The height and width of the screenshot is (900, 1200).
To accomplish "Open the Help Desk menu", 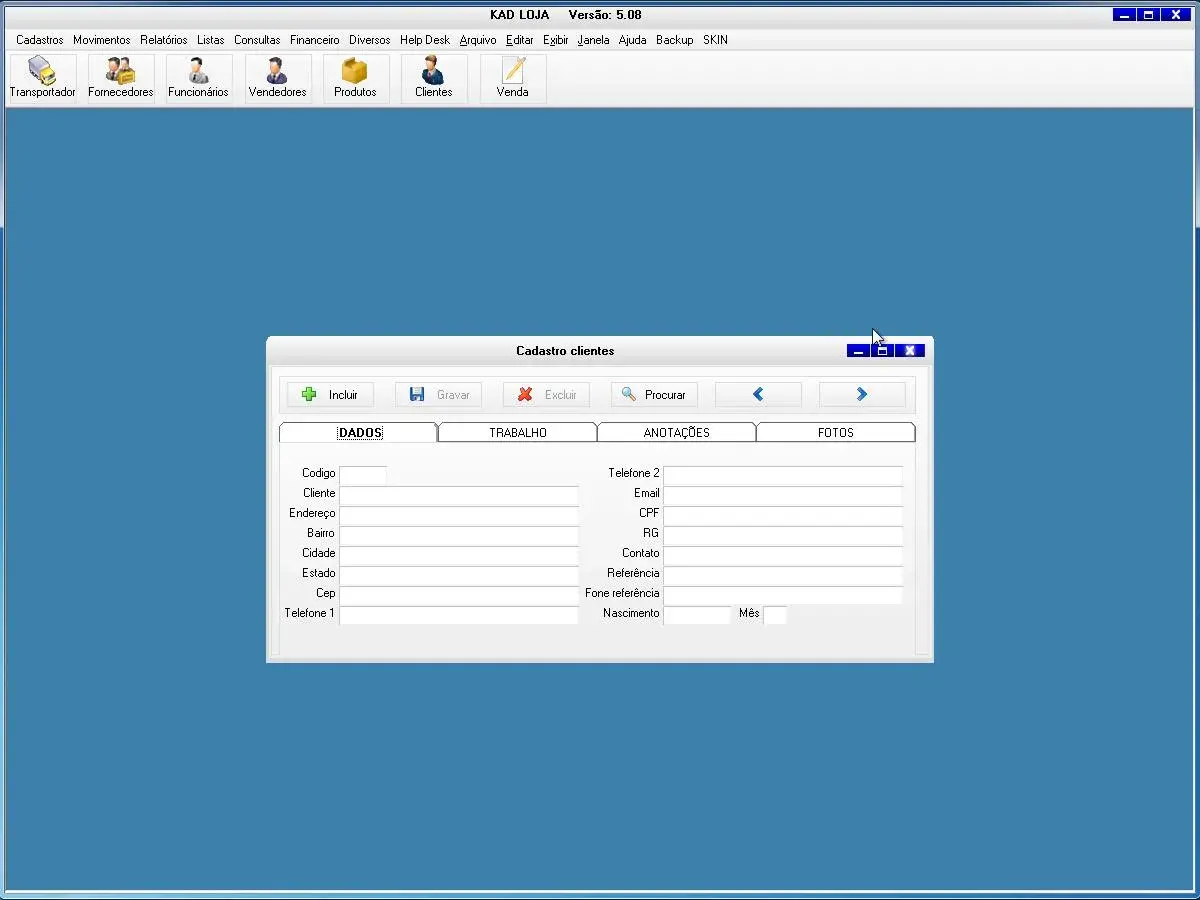I will pos(425,40).
